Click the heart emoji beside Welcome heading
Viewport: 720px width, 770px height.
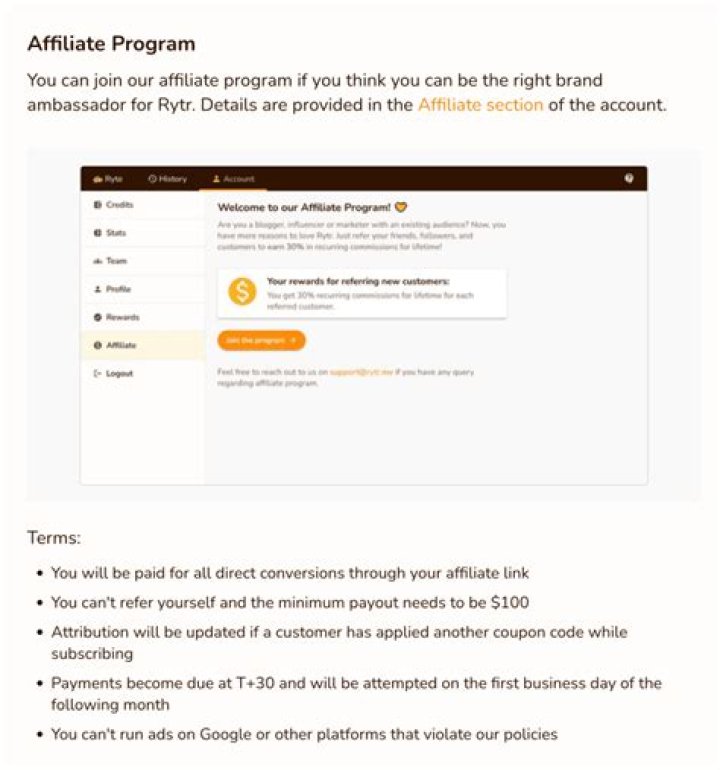point(401,208)
